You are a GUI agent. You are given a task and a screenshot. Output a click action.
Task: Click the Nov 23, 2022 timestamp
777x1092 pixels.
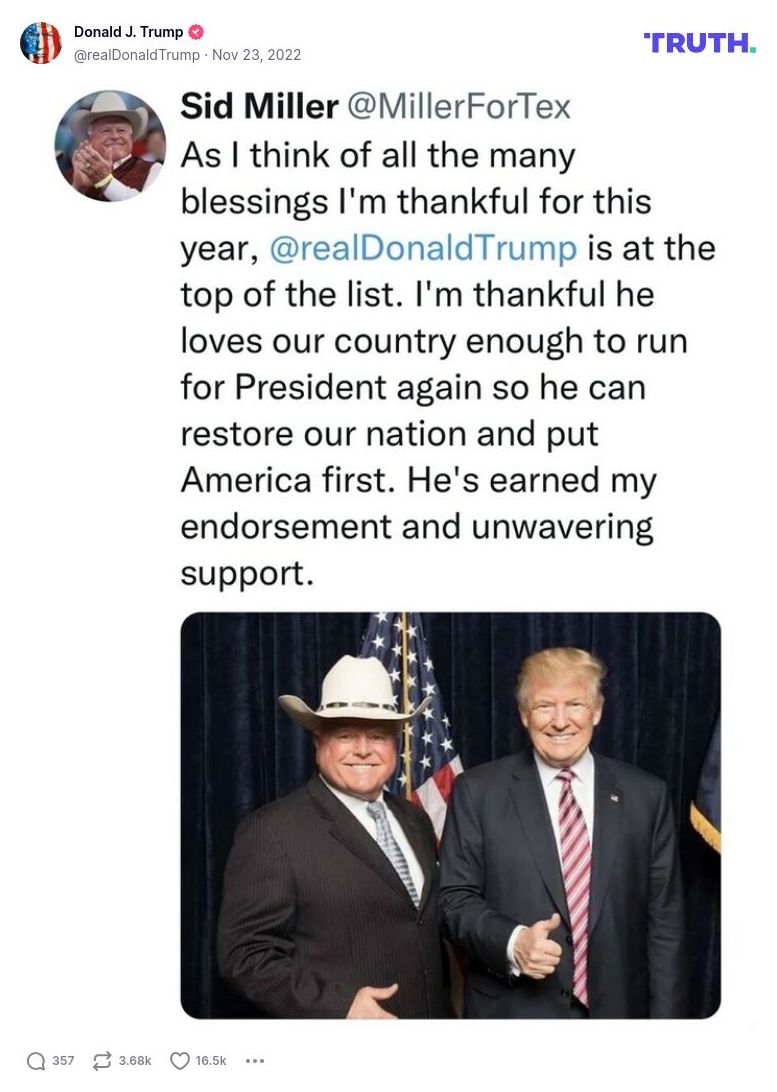(256, 55)
